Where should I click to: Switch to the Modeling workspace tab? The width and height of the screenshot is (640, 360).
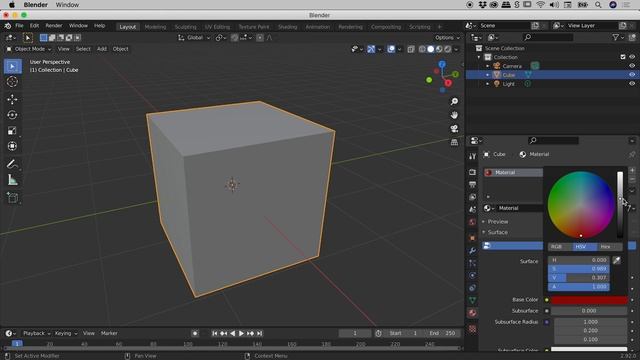pyautogui.click(x=155, y=27)
